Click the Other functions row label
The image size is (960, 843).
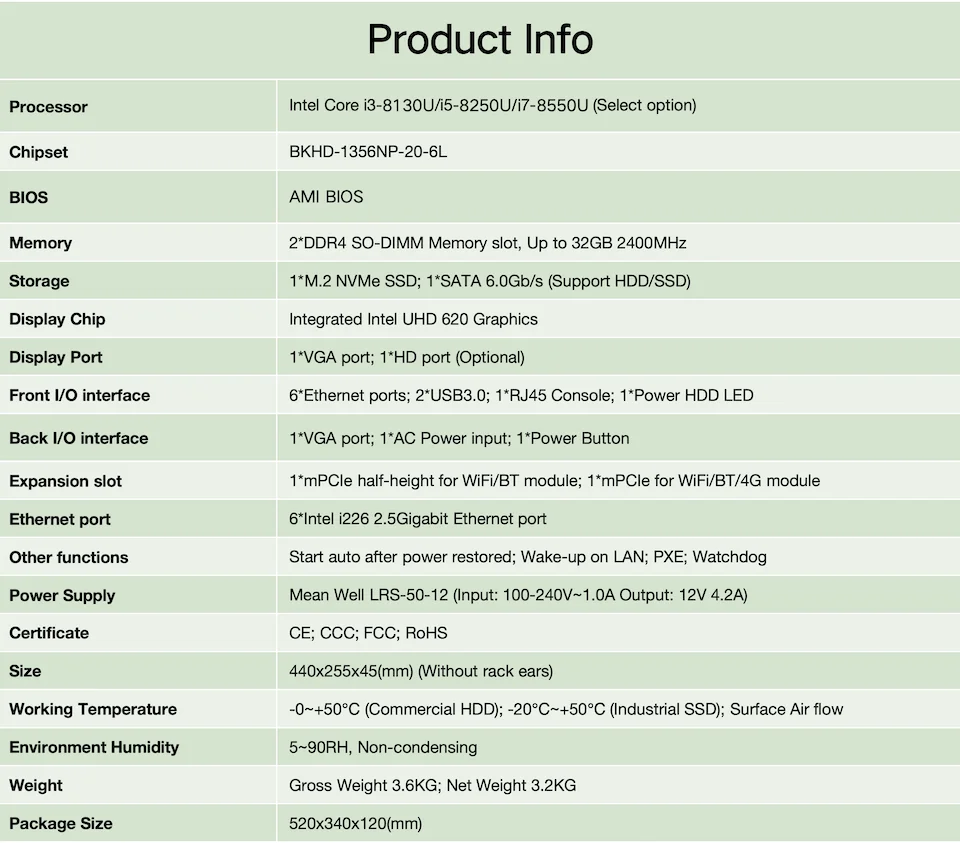(x=69, y=557)
